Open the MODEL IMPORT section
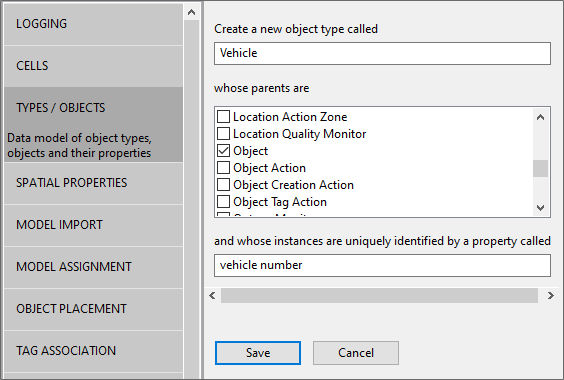The height and width of the screenshot is (380, 564). click(94, 225)
